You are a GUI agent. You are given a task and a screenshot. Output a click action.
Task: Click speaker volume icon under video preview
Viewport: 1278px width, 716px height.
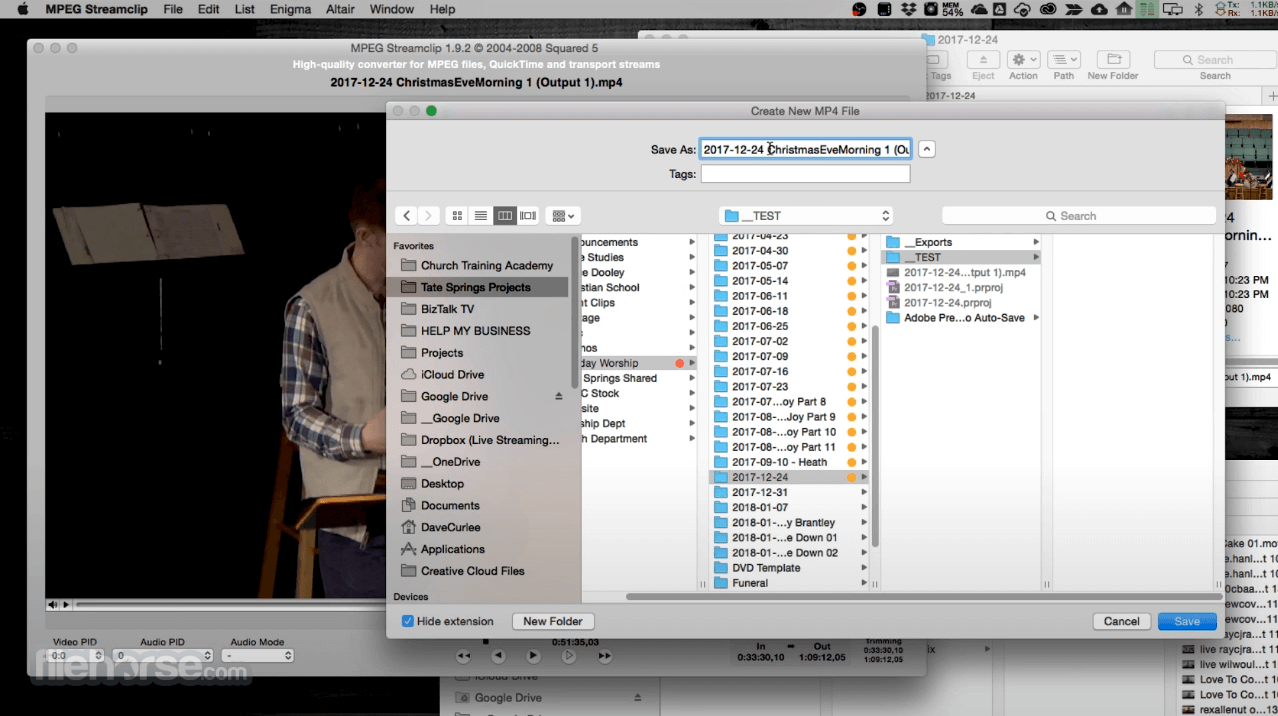(53, 605)
